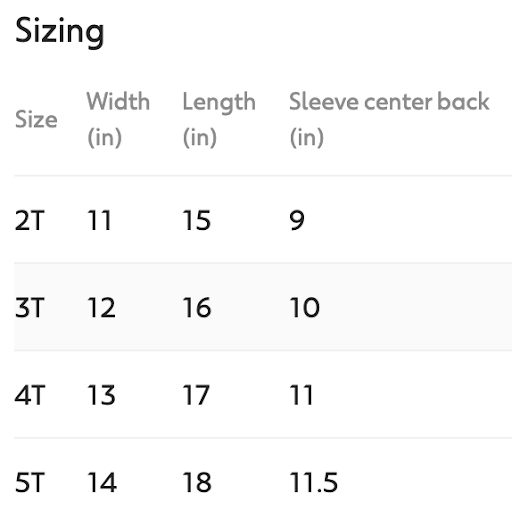Select the 3T size row label
The image size is (512, 519).
(30, 307)
